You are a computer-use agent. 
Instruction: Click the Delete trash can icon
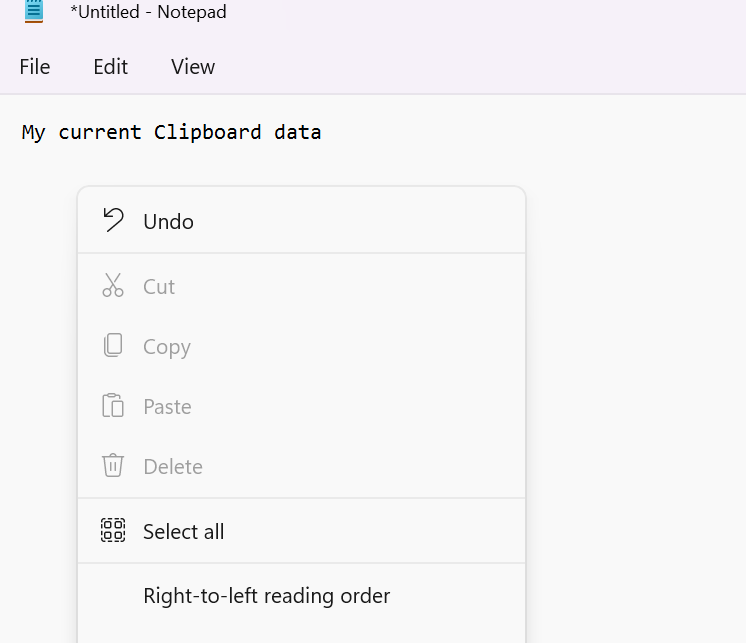pos(113,466)
